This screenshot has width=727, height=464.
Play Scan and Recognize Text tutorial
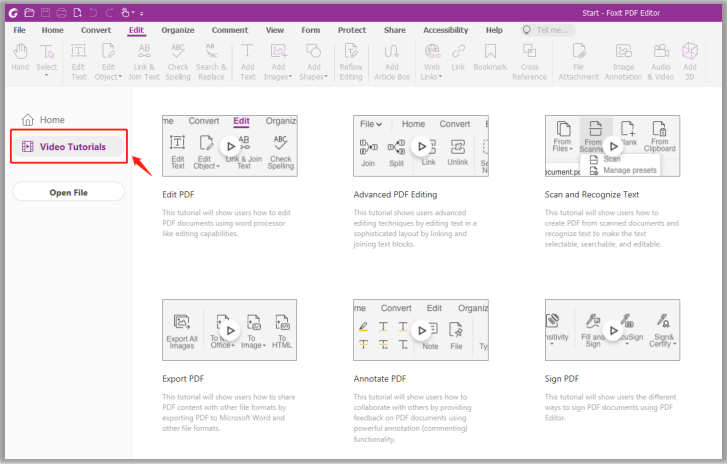(x=613, y=146)
